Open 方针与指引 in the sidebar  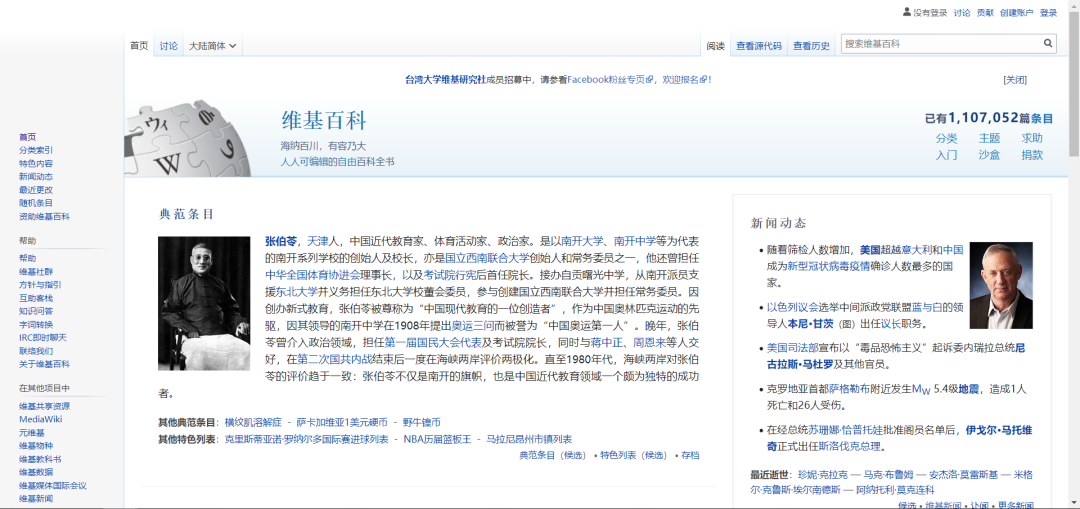(x=40, y=284)
